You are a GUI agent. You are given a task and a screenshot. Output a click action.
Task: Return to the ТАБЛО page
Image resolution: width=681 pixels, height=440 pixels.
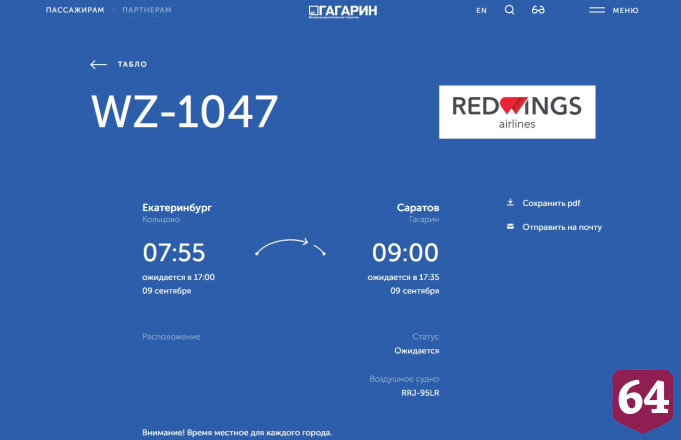[132, 64]
